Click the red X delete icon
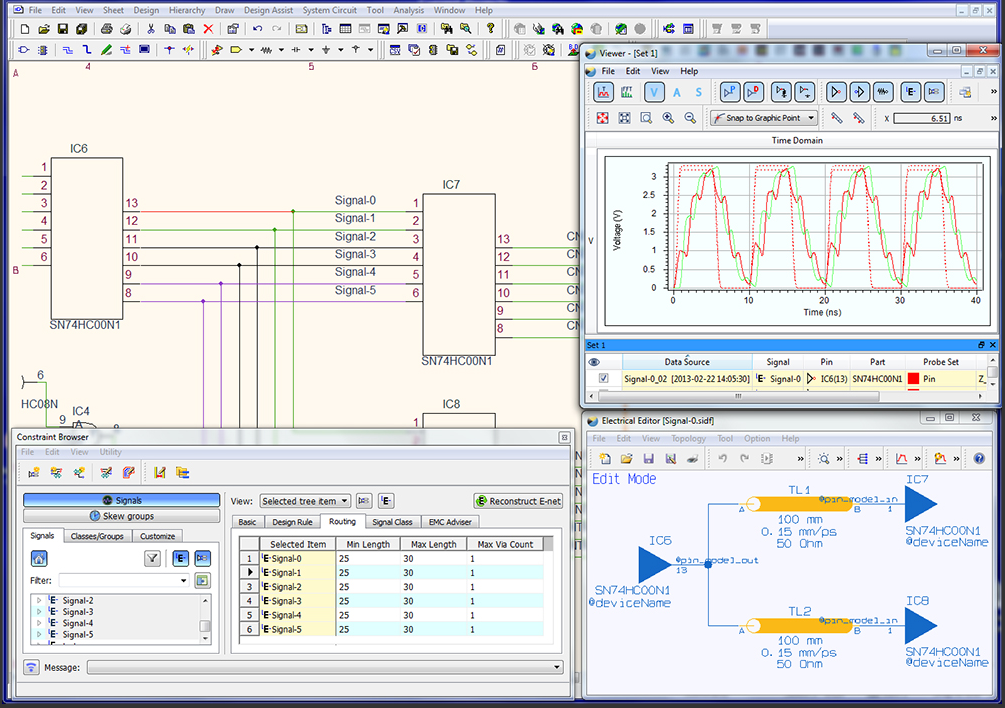 (208, 29)
